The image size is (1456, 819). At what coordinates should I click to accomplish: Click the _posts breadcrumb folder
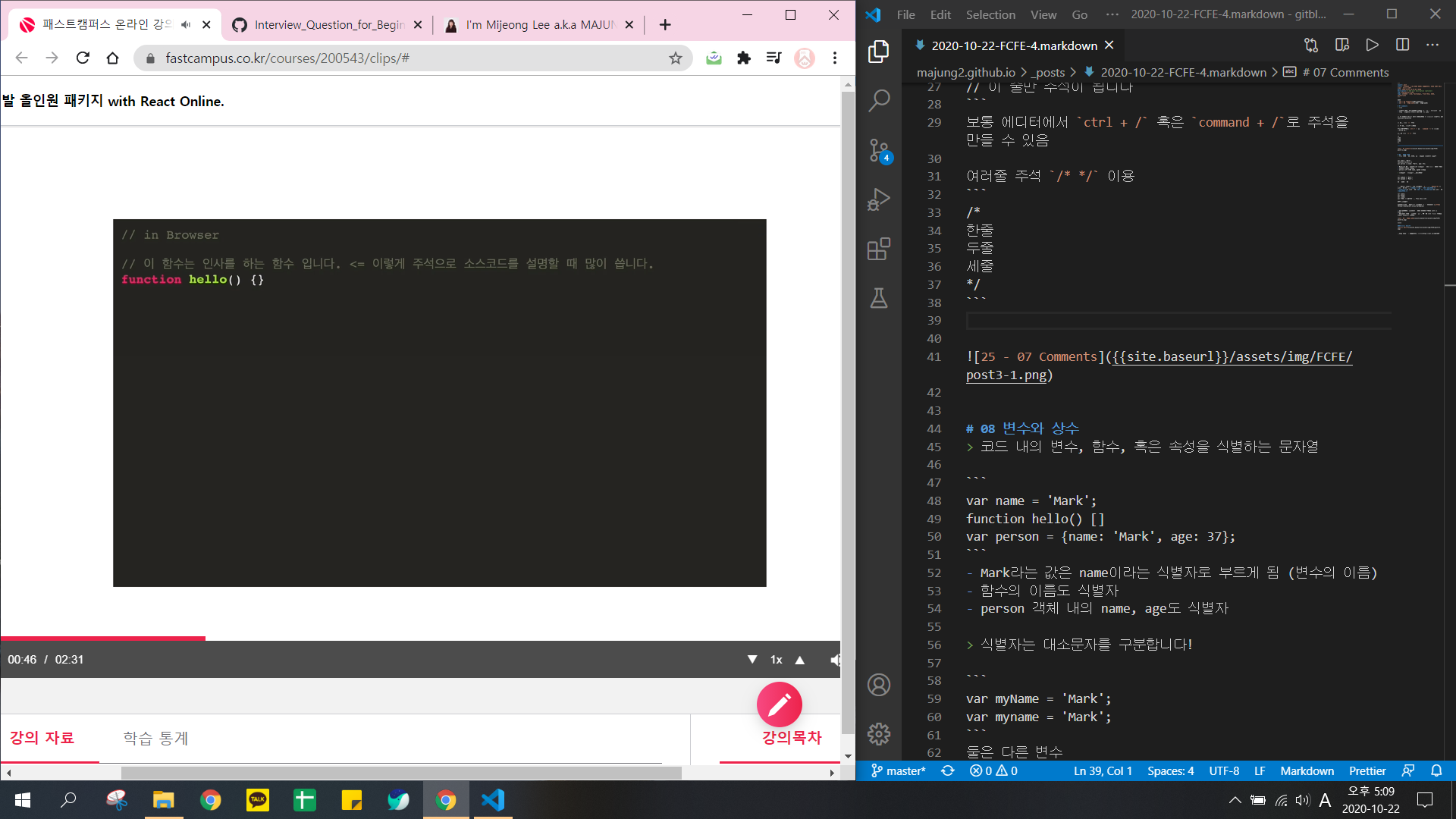point(1047,73)
